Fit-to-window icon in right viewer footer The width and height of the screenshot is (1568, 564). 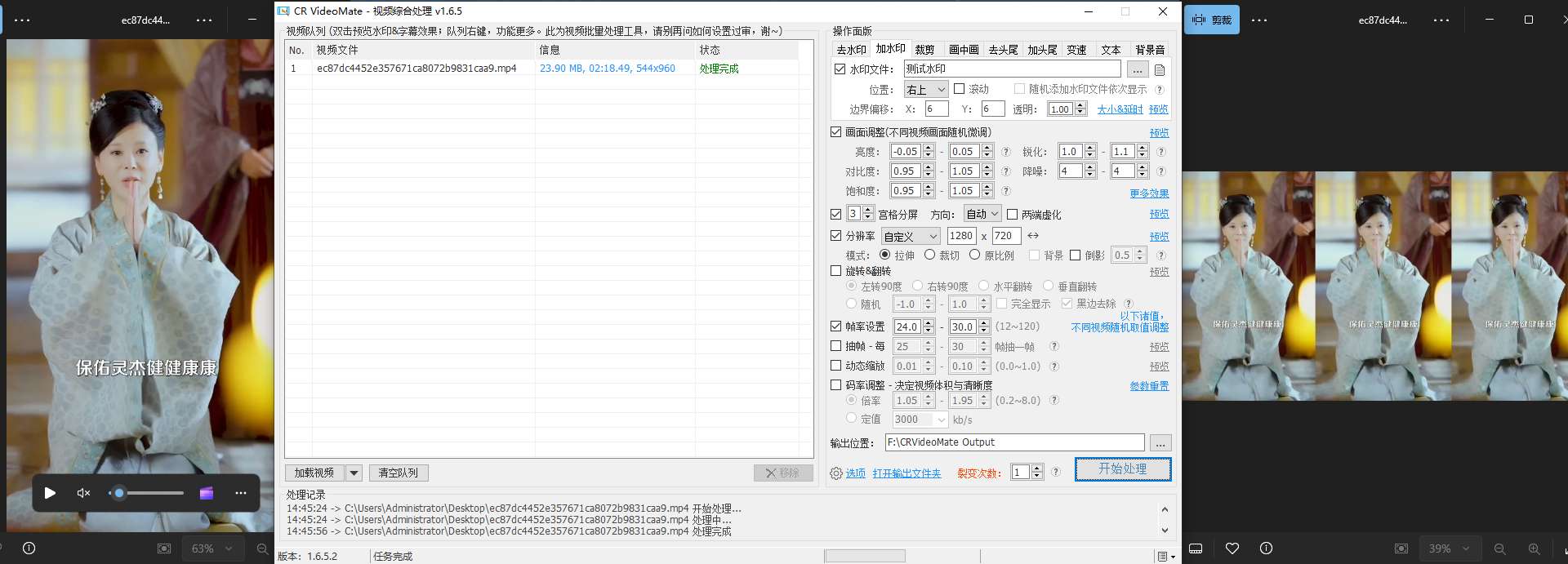[1401, 548]
